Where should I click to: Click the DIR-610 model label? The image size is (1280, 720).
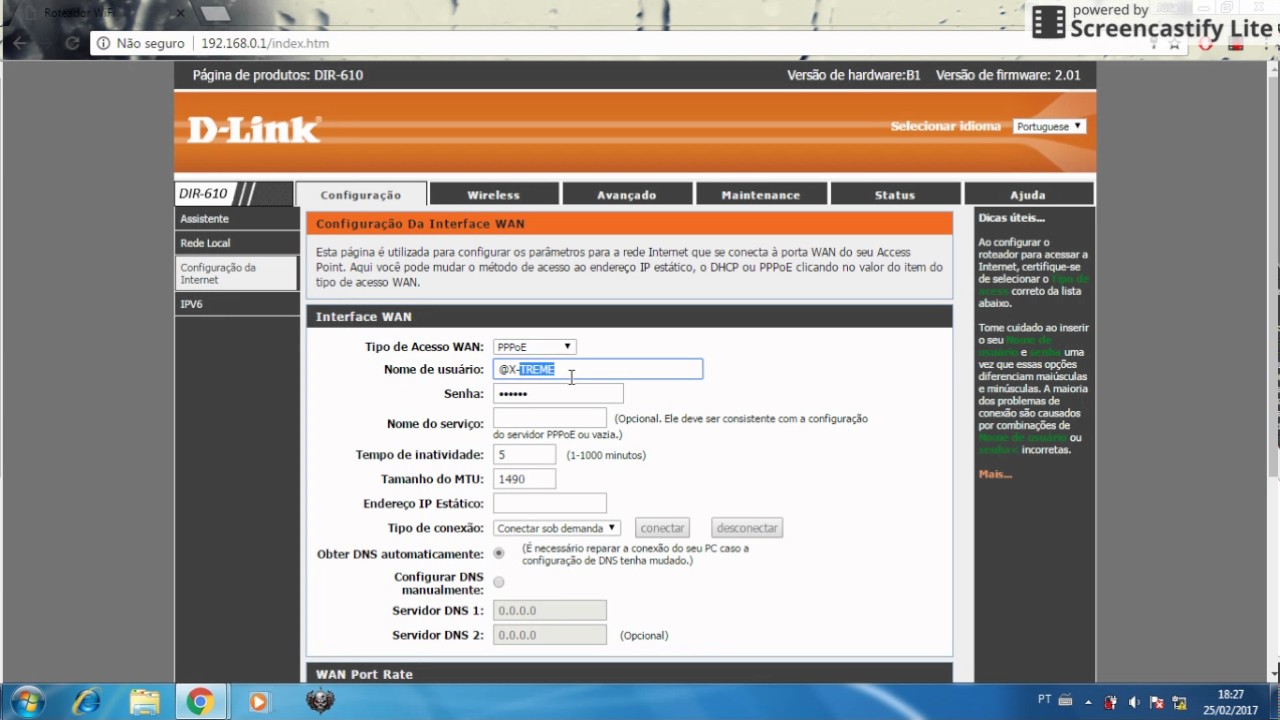pos(203,194)
